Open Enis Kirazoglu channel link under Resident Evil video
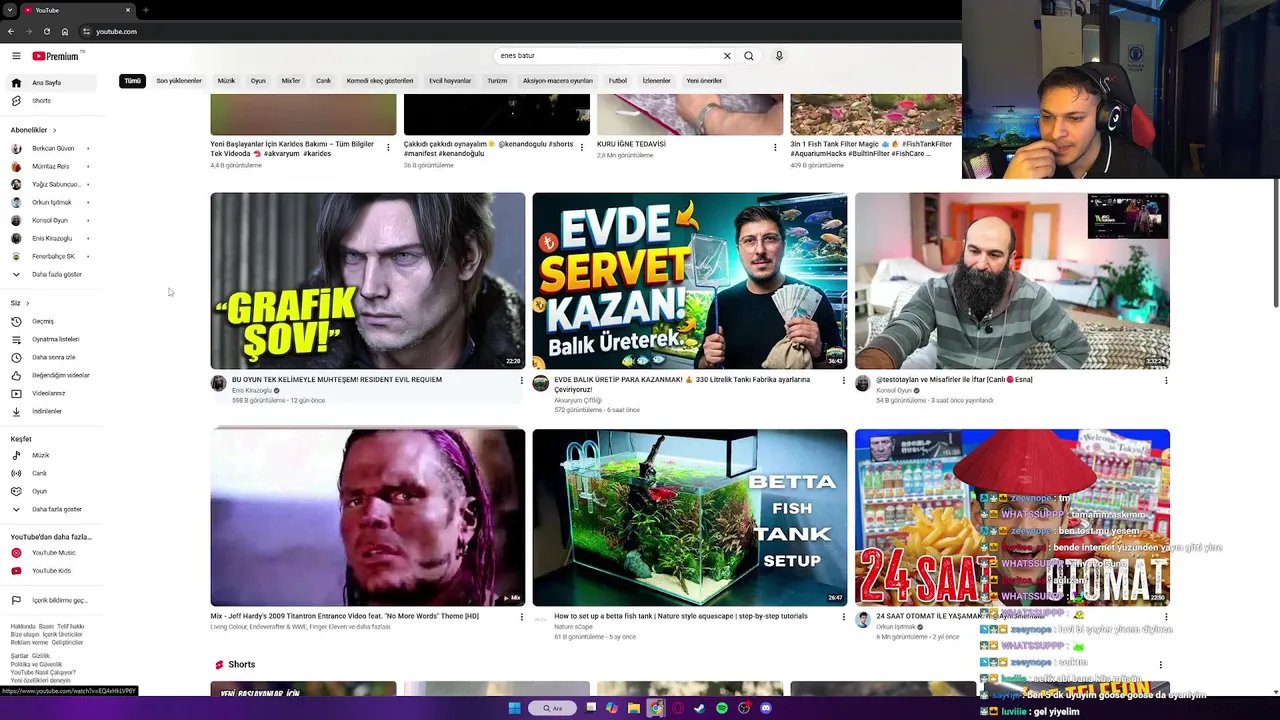The width and height of the screenshot is (1280, 720). (253, 390)
